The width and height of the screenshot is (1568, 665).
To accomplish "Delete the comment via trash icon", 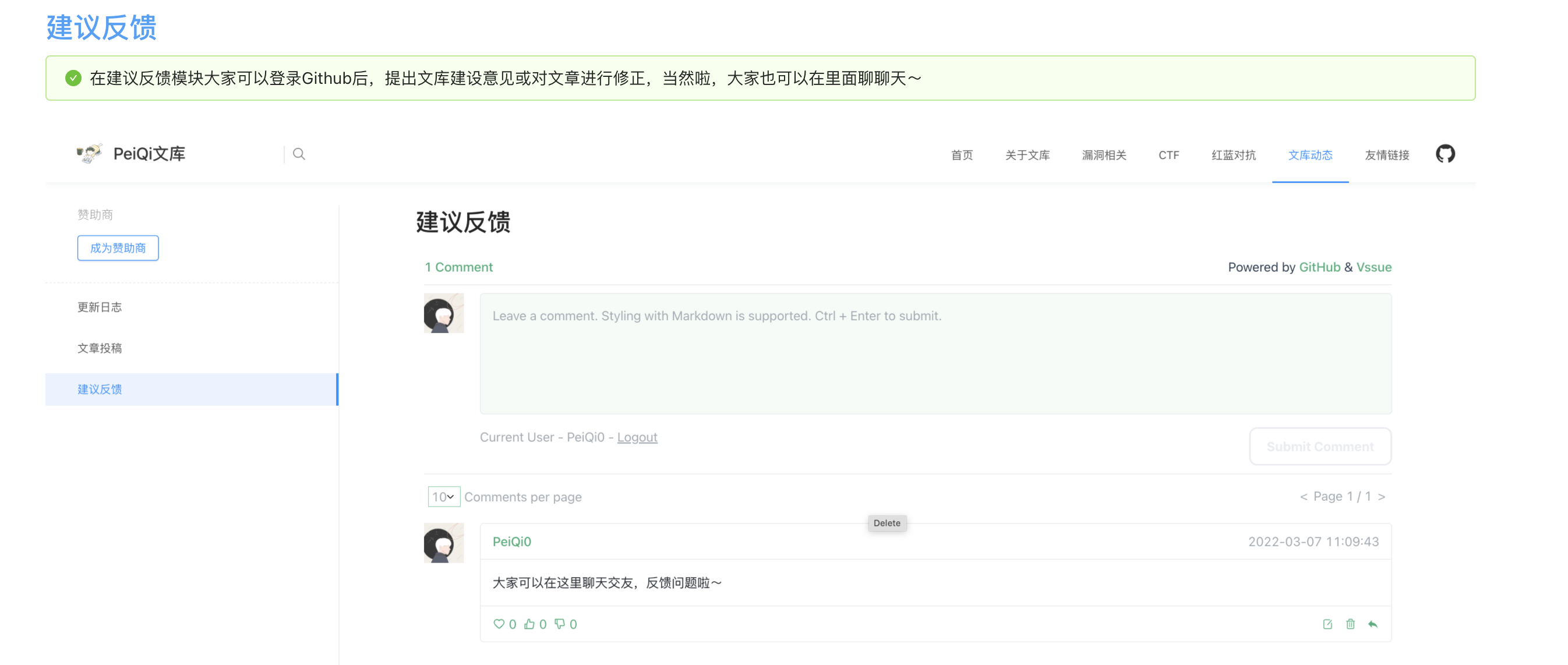I will tap(1350, 624).
